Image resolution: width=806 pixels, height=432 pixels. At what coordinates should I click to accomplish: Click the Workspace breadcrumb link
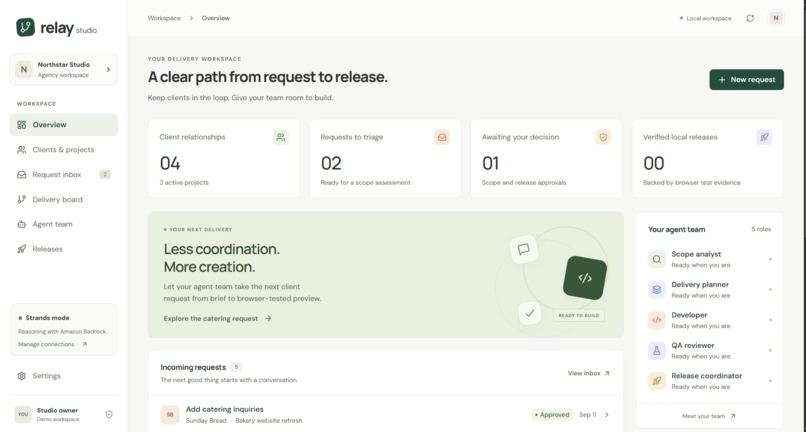[x=164, y=18]
